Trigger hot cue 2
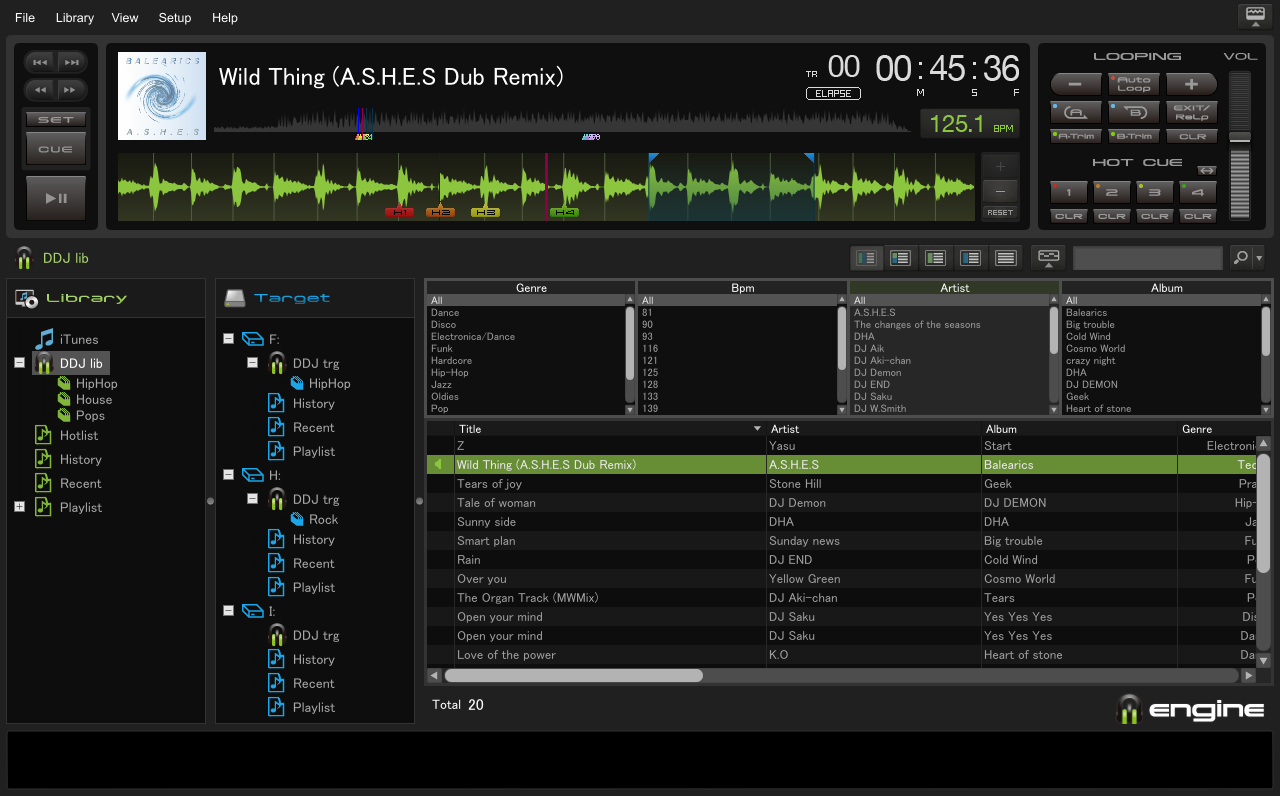This screenshot has width=1280, height=796. pyautogui.click(x=1111, y=192)
